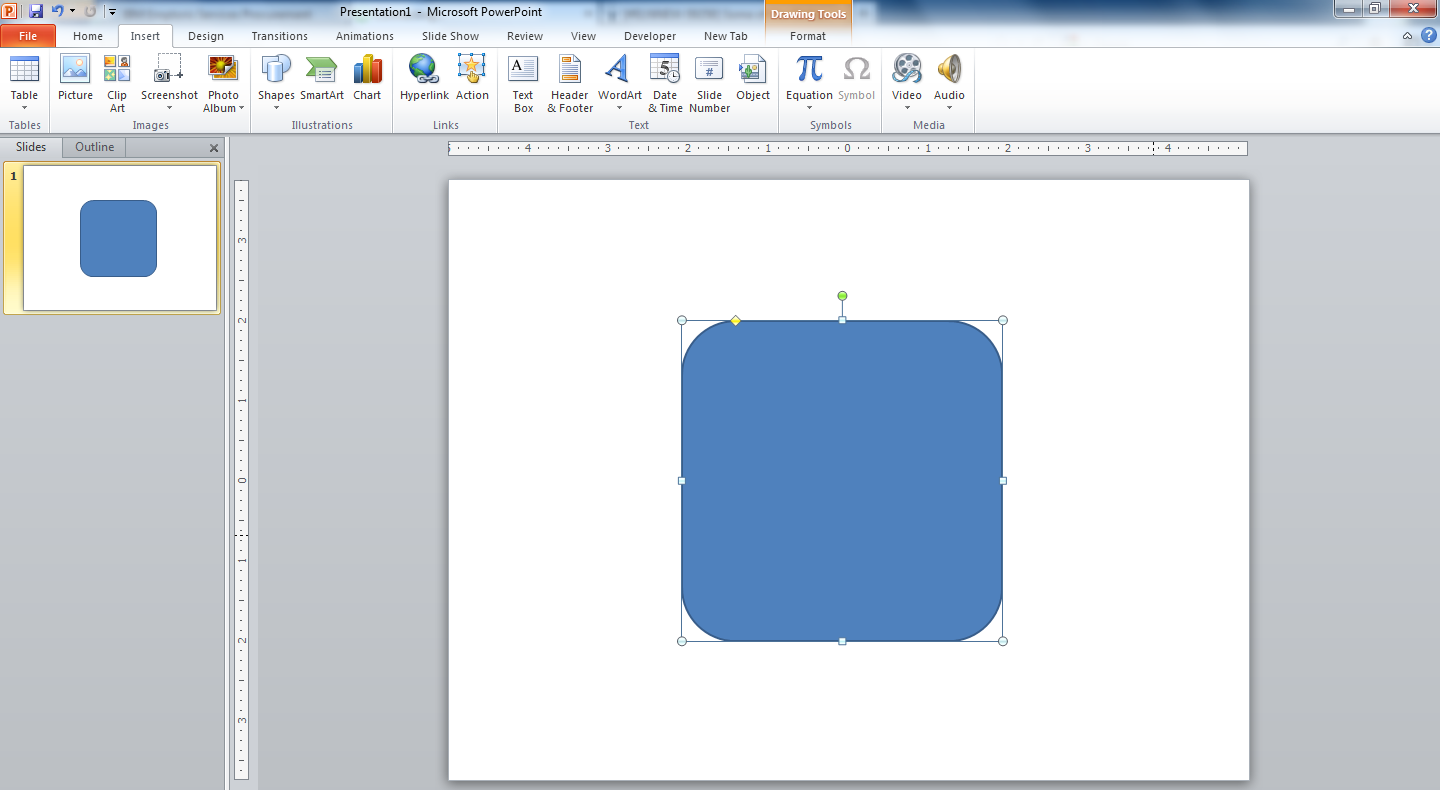1440x790 pixels.
Task: Insert the Slide Number
Action: [709, 83]
